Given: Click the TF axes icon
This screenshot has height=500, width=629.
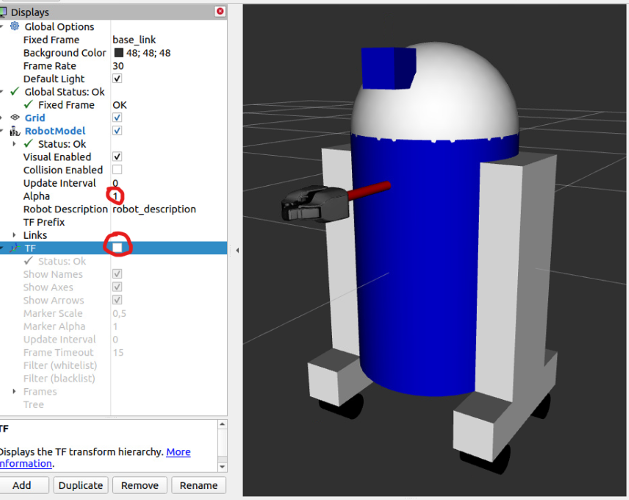Looking at the screenshot, I should (x=15, y=248).
